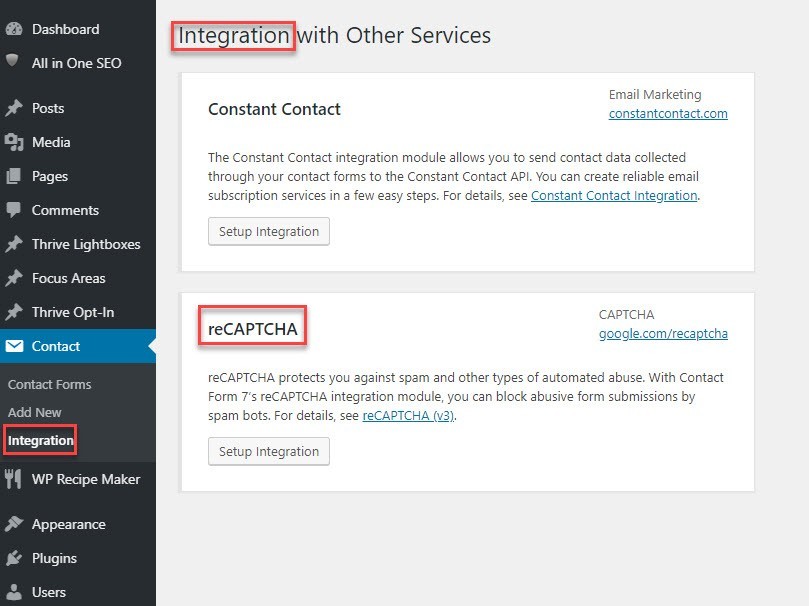
Task: Open the All in One SEO menu
Action: click(77, 63)
